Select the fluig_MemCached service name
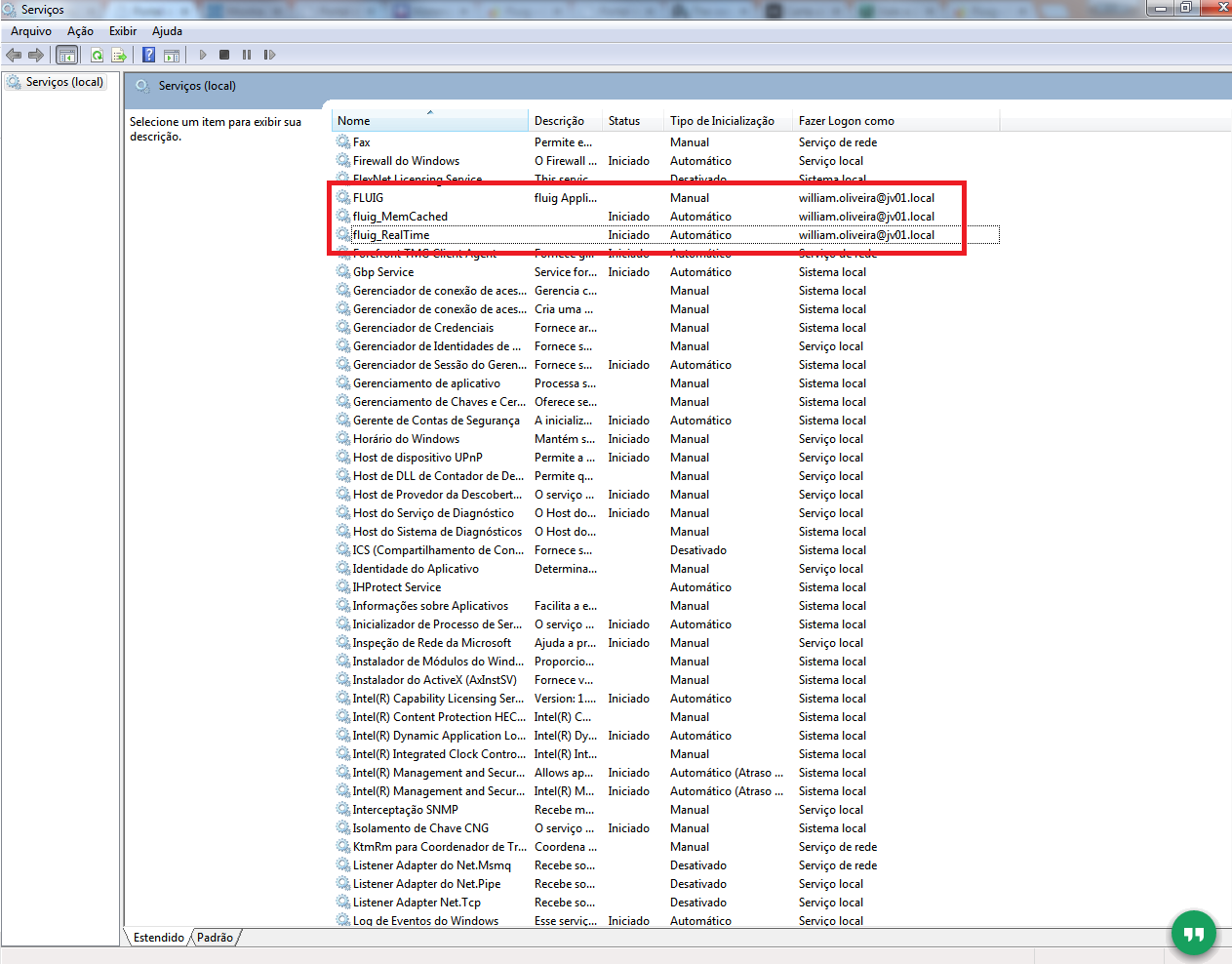This screenshot has width=1232, height=964. pyautogui.click(x=400, y=216)
